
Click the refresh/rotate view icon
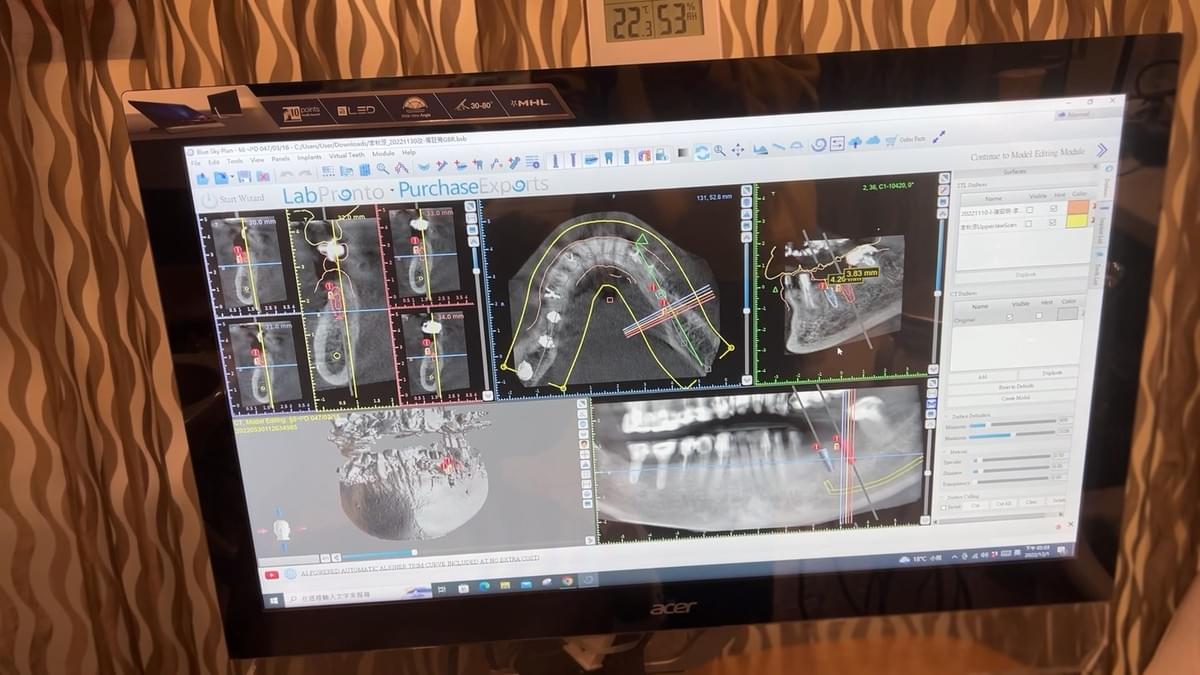pos(702,152)
